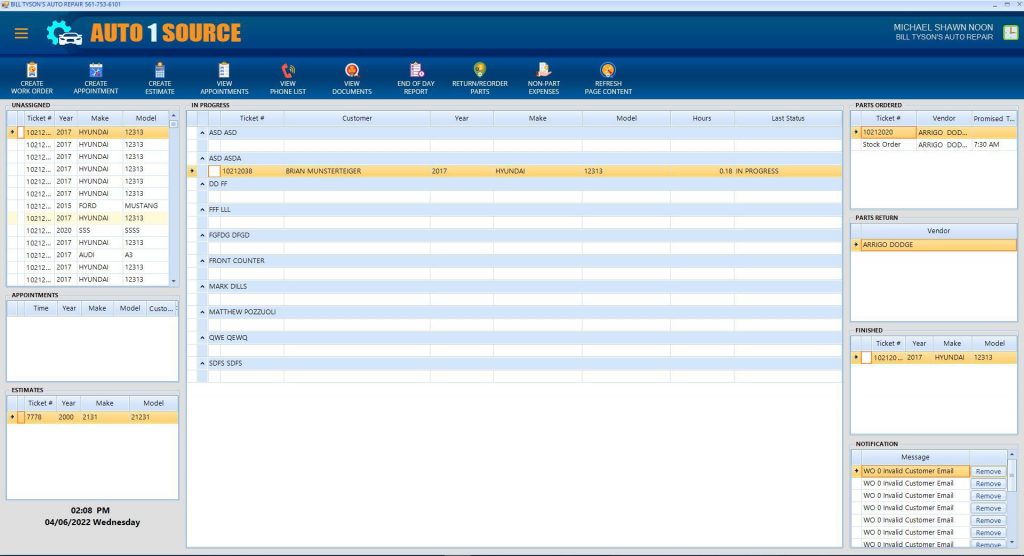Open the View Phone List icon
The image size is (1024, 556).
click(288, 71)
